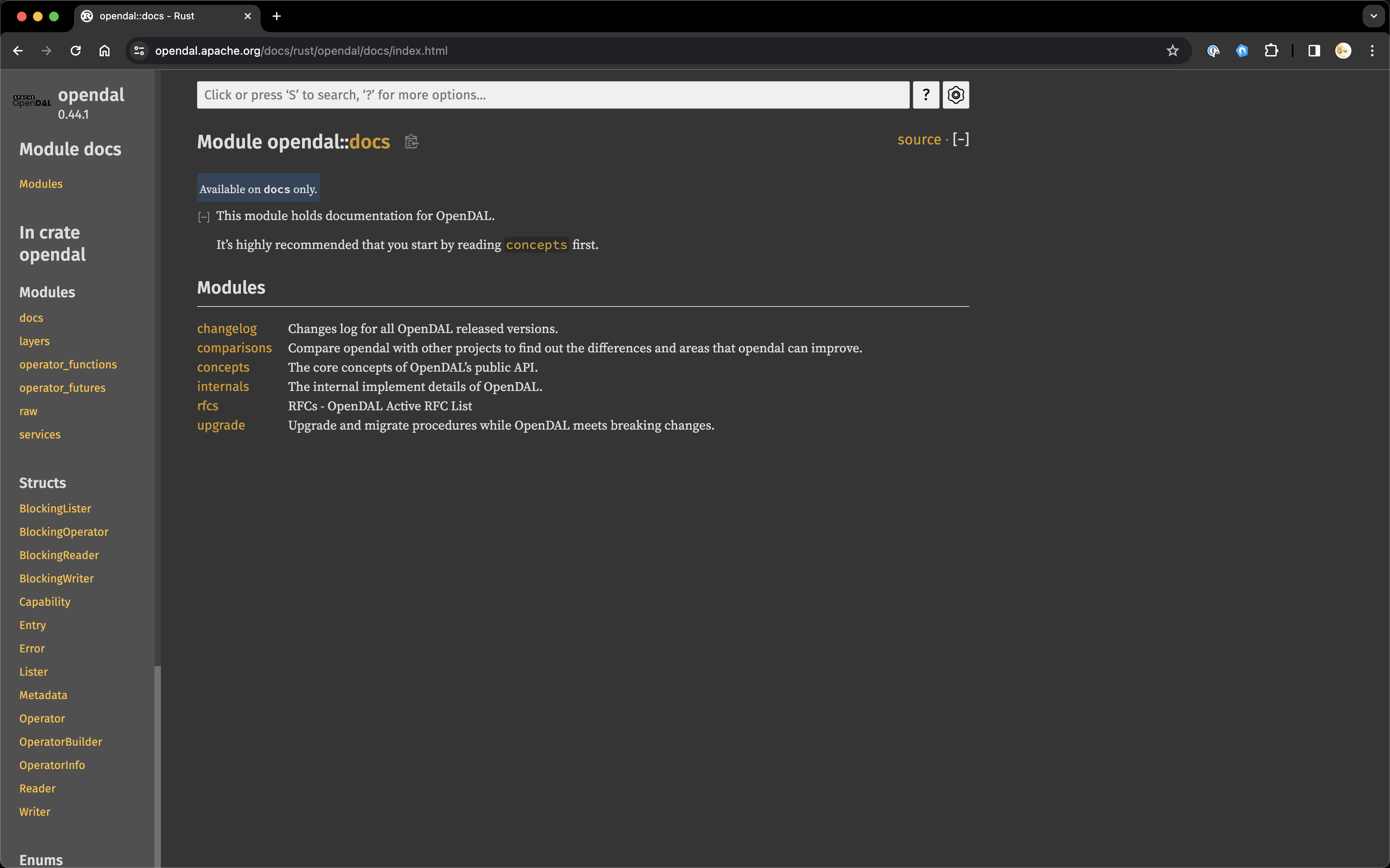Open the Lister struct

(33, 672)
